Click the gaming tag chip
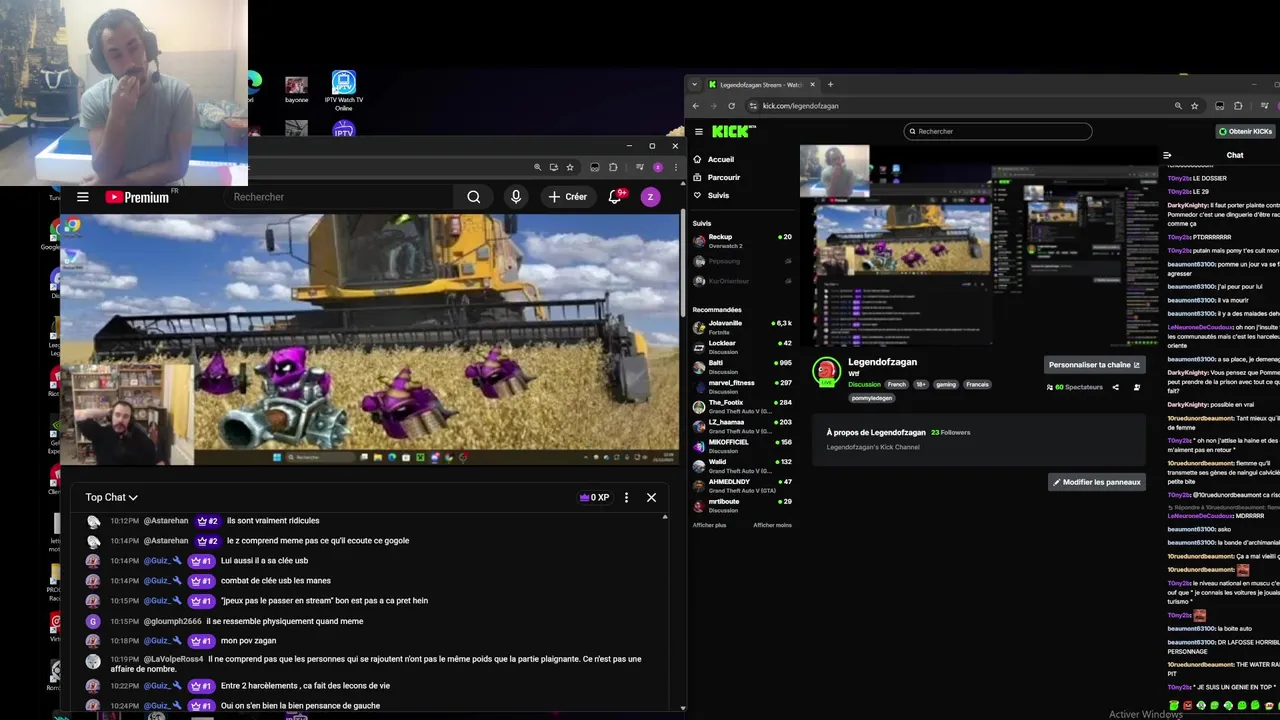 pos(946,384)
